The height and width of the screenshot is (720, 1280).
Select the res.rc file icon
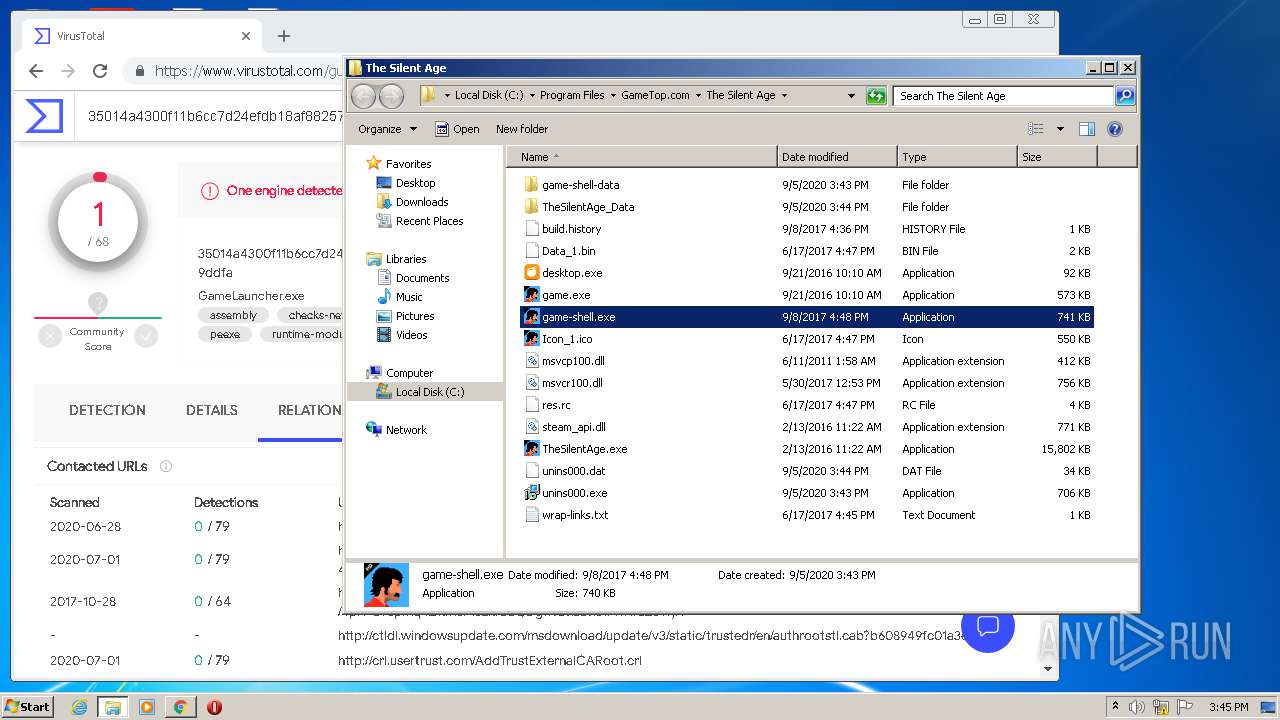pos(532,405)
